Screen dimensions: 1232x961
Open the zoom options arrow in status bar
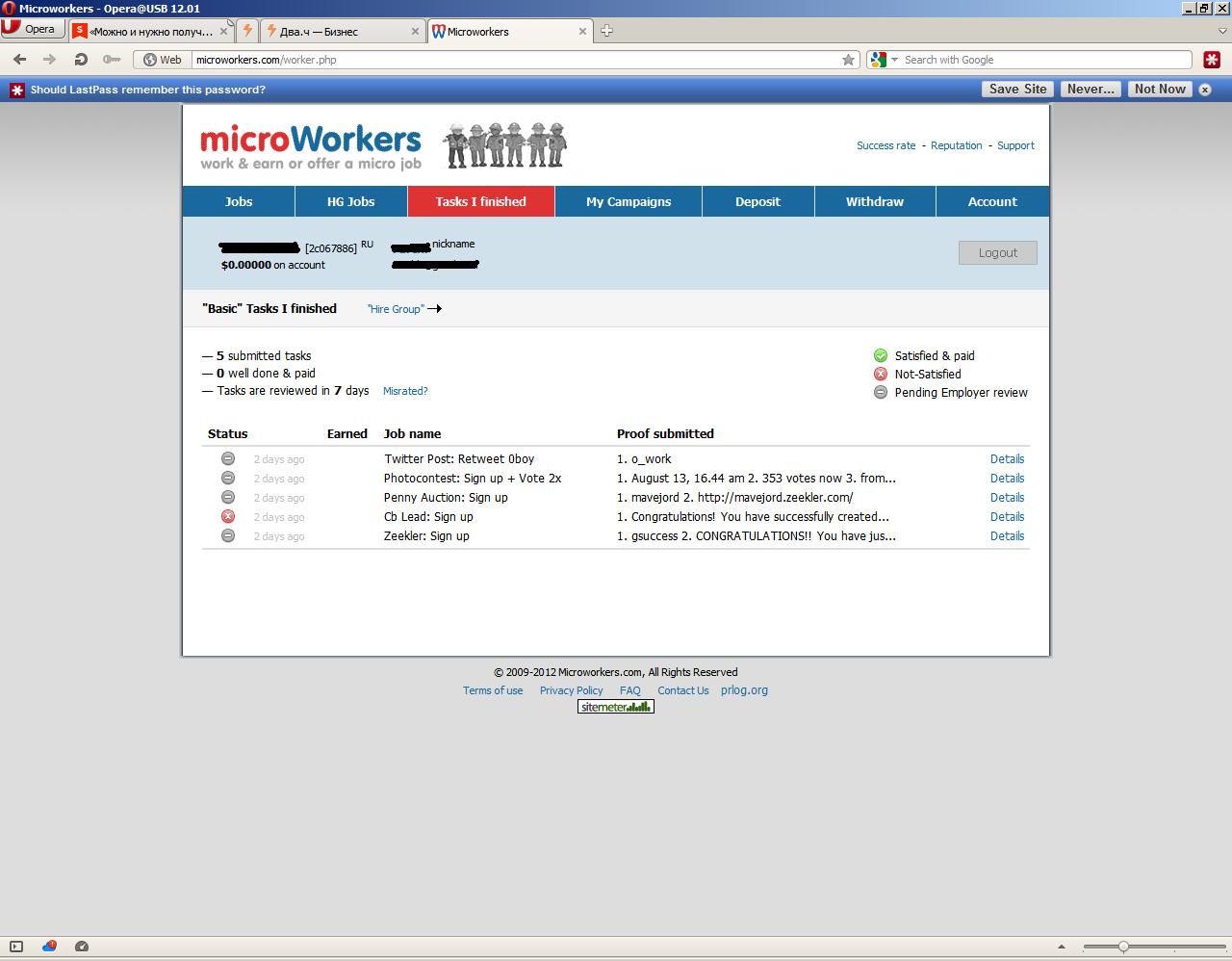coord(1061,947)
